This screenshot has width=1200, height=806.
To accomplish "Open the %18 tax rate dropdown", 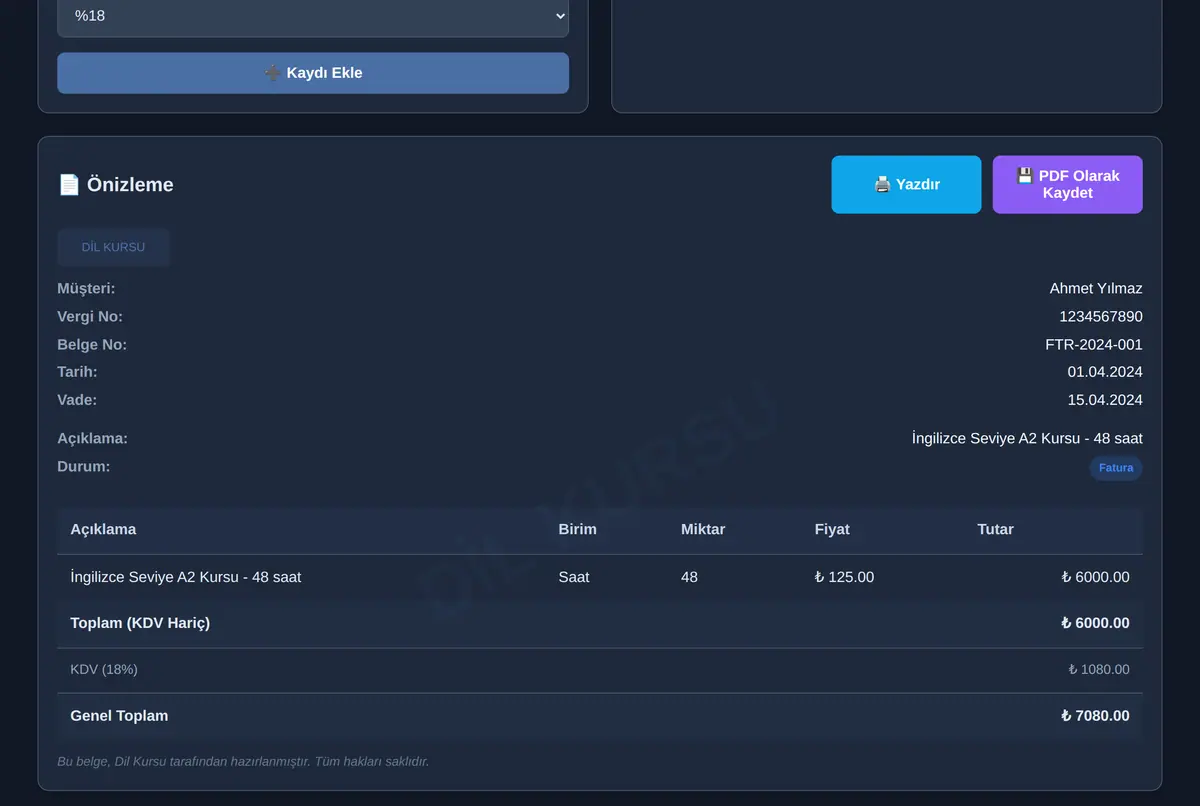I will point(313,17).
